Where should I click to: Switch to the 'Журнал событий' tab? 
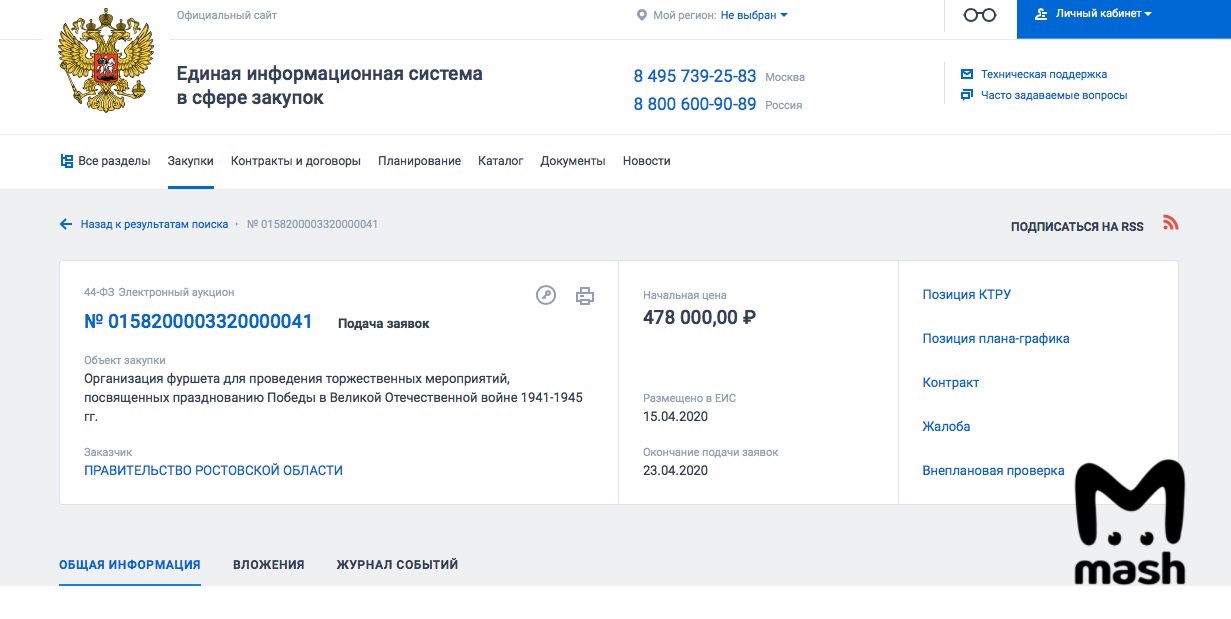(397, 565)
